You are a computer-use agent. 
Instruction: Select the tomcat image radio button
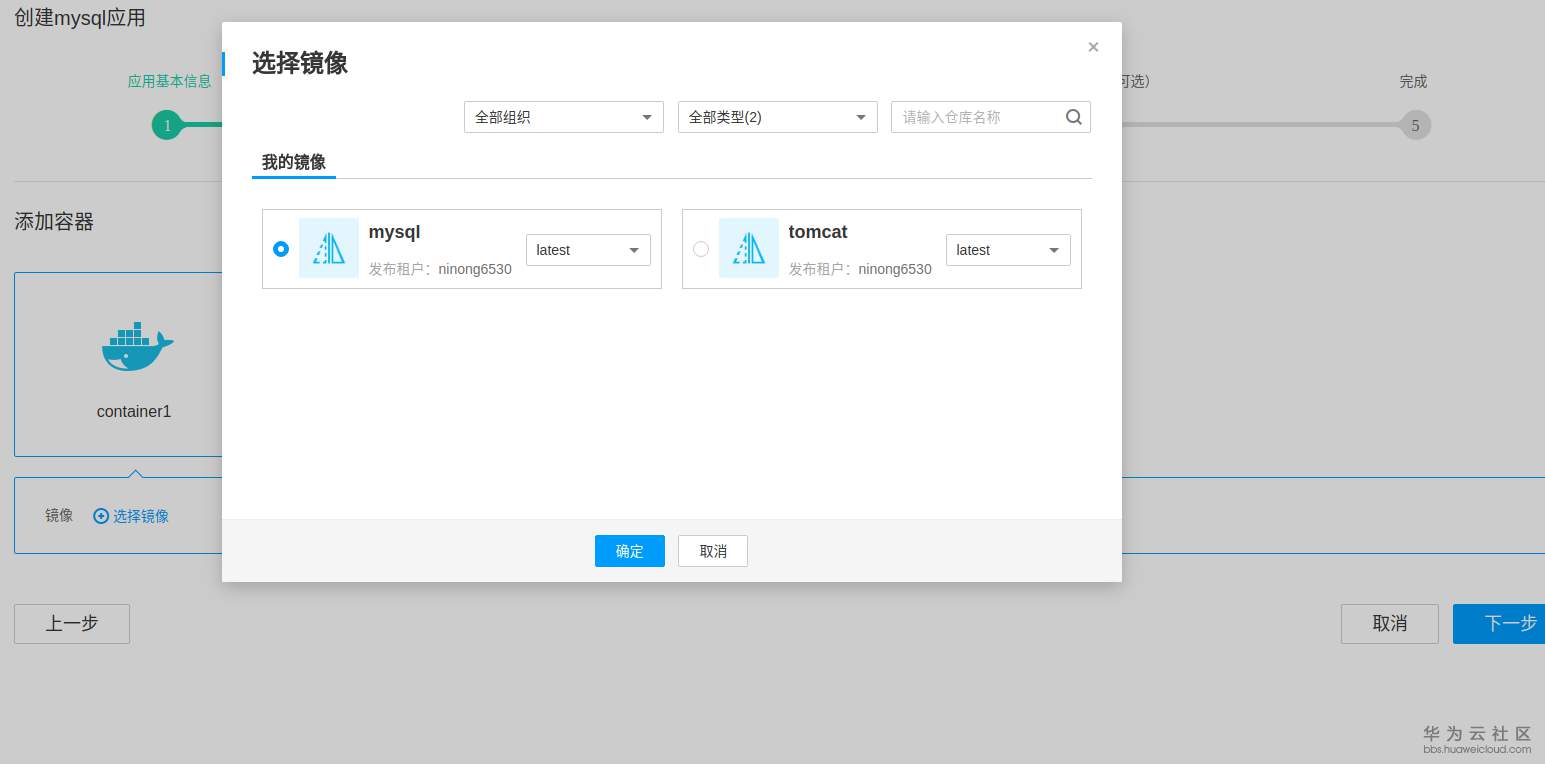click(701, 249)
